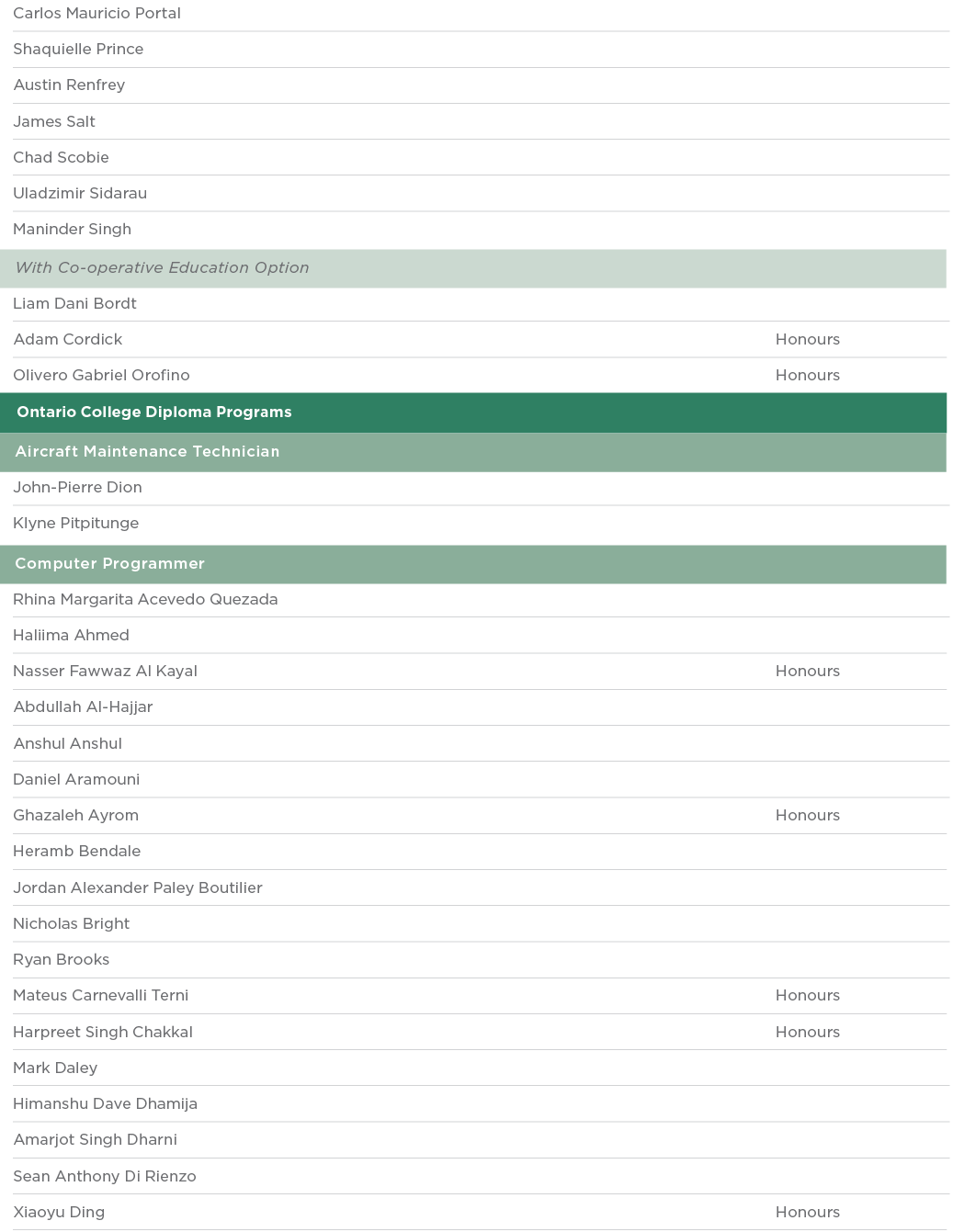Click Rhina Margarita Acevedo Quezada

click(x=145, y=600)
